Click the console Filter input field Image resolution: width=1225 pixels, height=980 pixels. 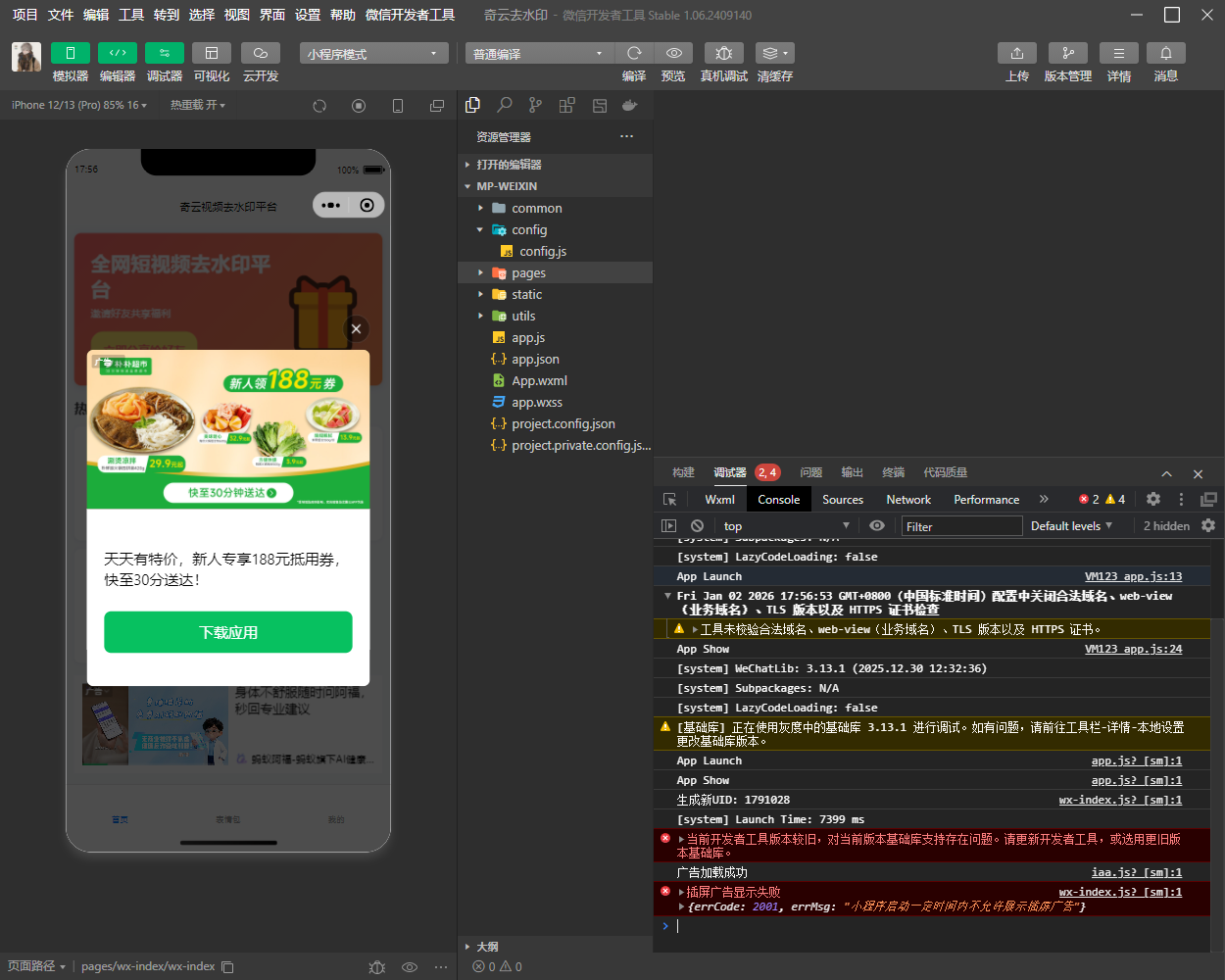(x=960, y=526)
